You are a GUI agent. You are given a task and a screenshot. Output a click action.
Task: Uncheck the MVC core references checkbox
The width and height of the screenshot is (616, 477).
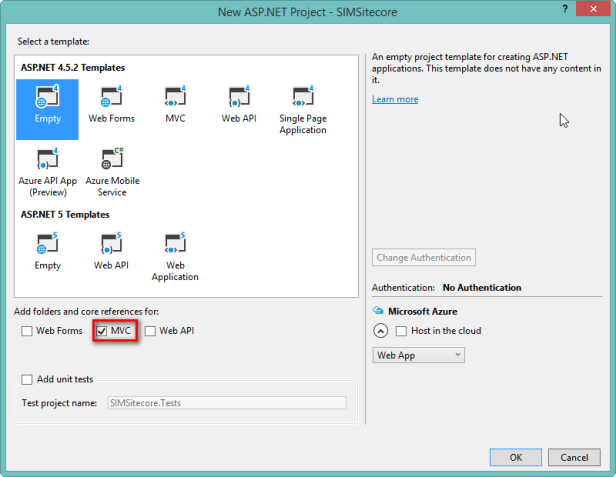[x=102, y=331]
